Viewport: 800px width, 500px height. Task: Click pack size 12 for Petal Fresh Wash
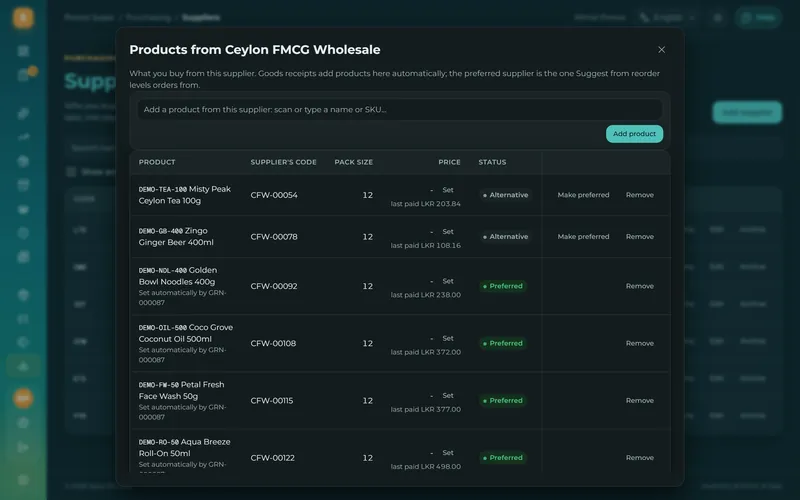coord(367,401)
